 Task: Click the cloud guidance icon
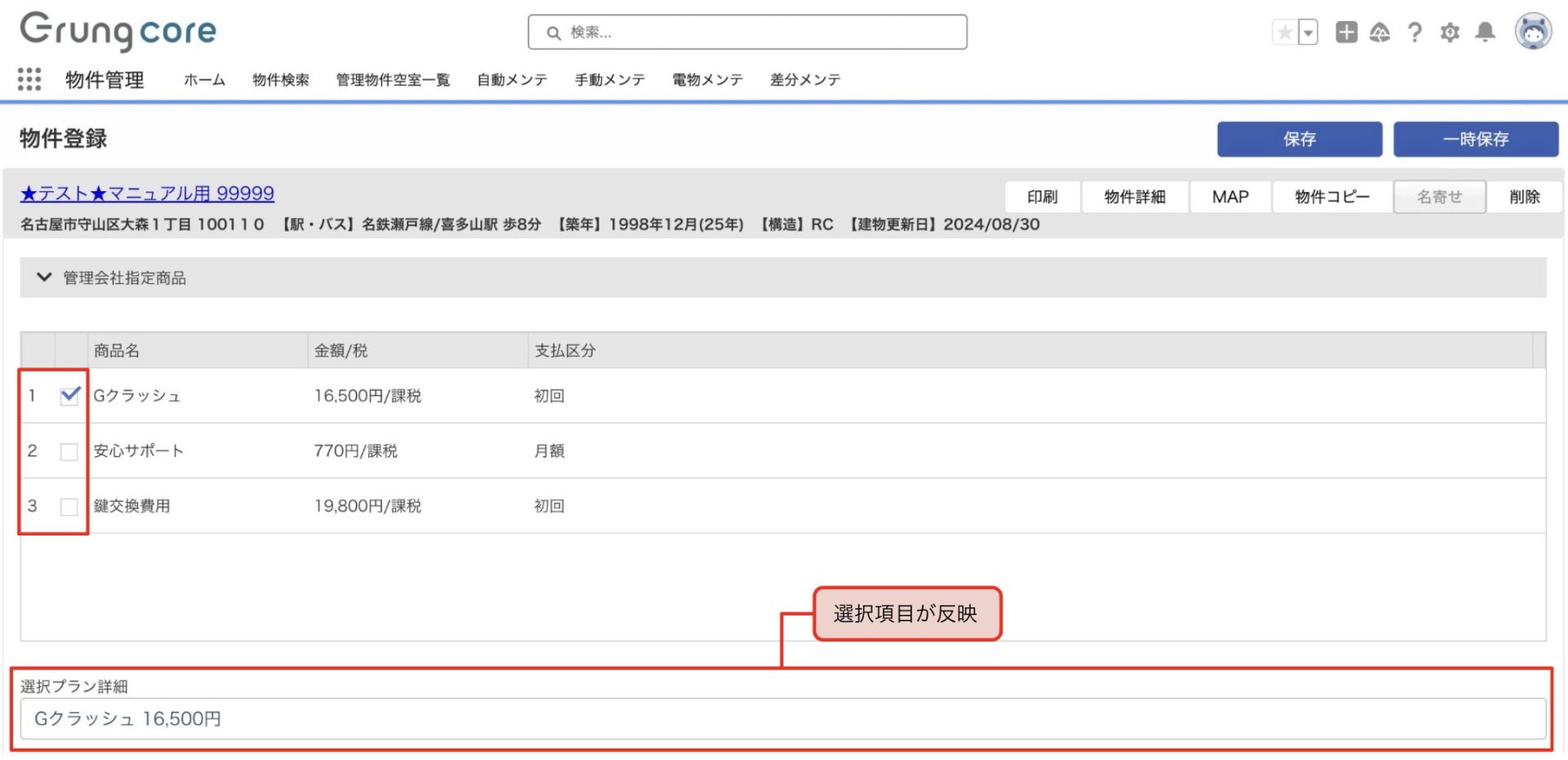click(x=1379, y=33)
